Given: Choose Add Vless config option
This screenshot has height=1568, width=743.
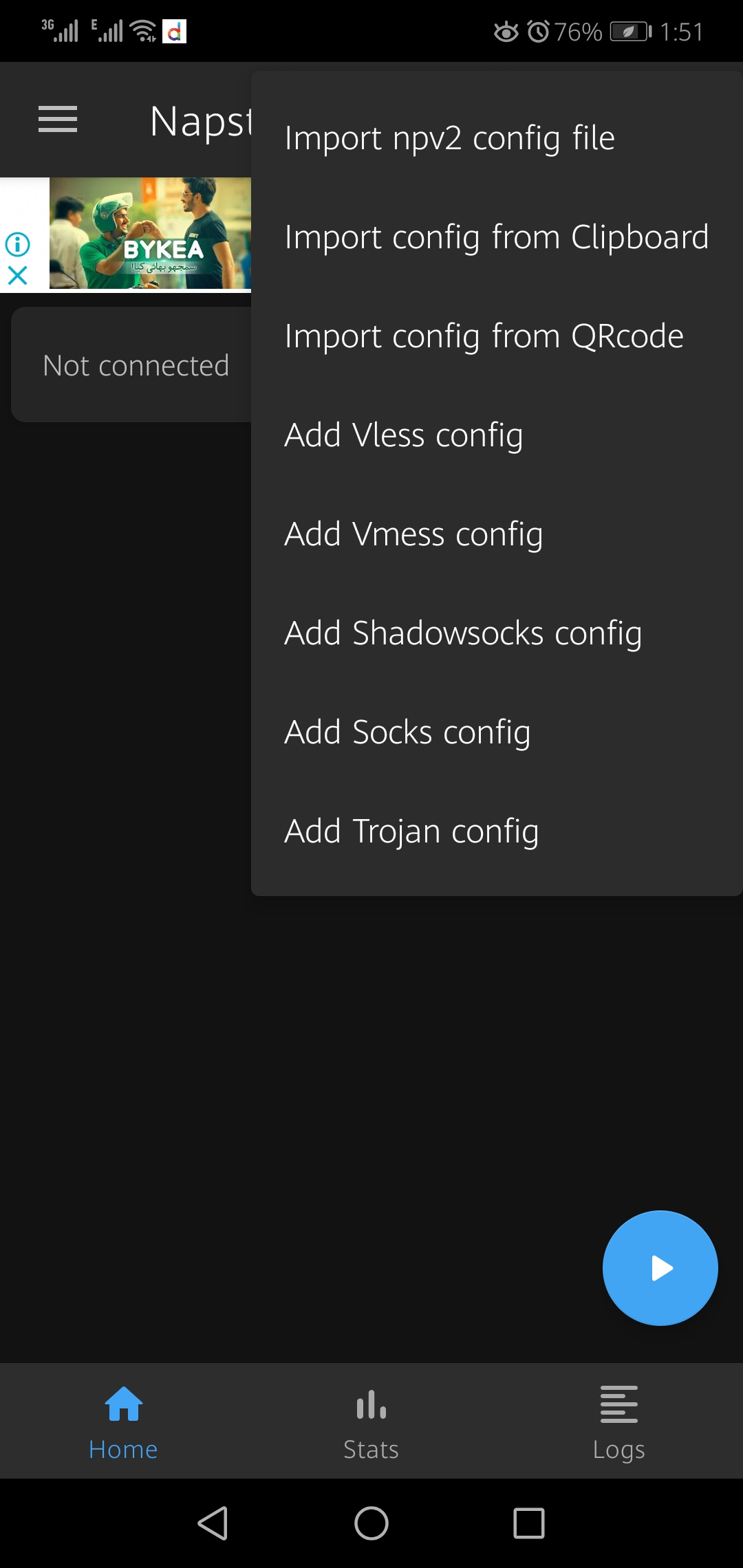Looking at the screenshot, I should [404, 435].
